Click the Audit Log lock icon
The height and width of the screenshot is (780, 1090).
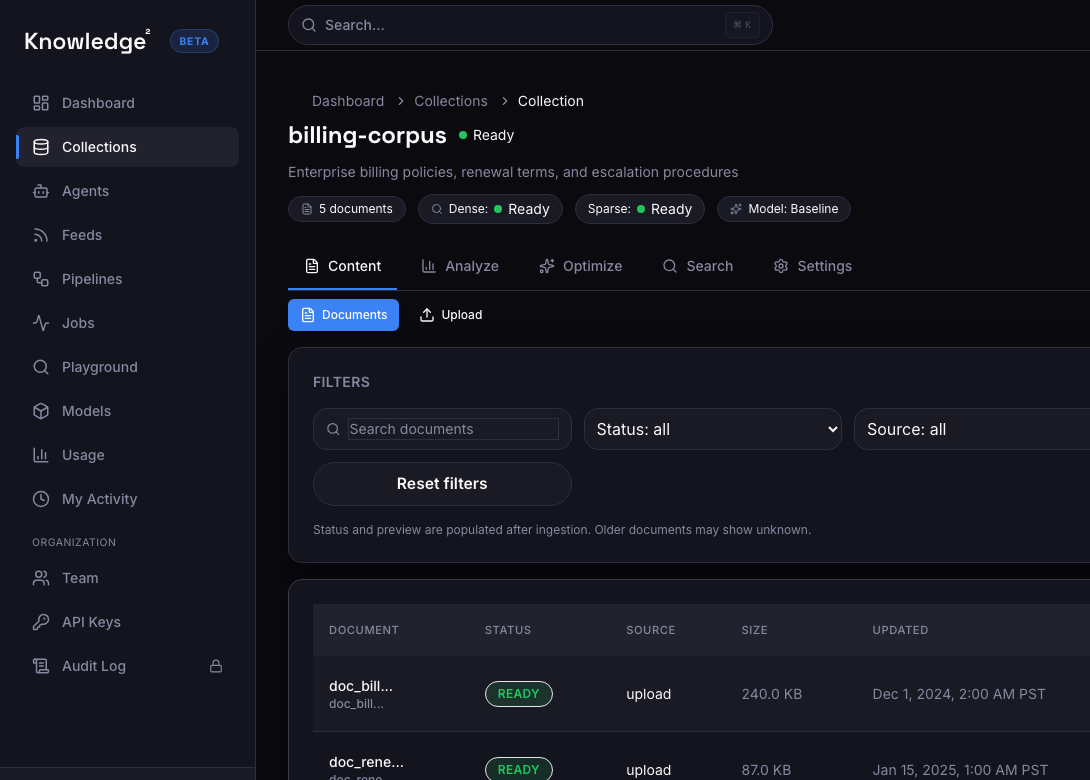(216, 665)
